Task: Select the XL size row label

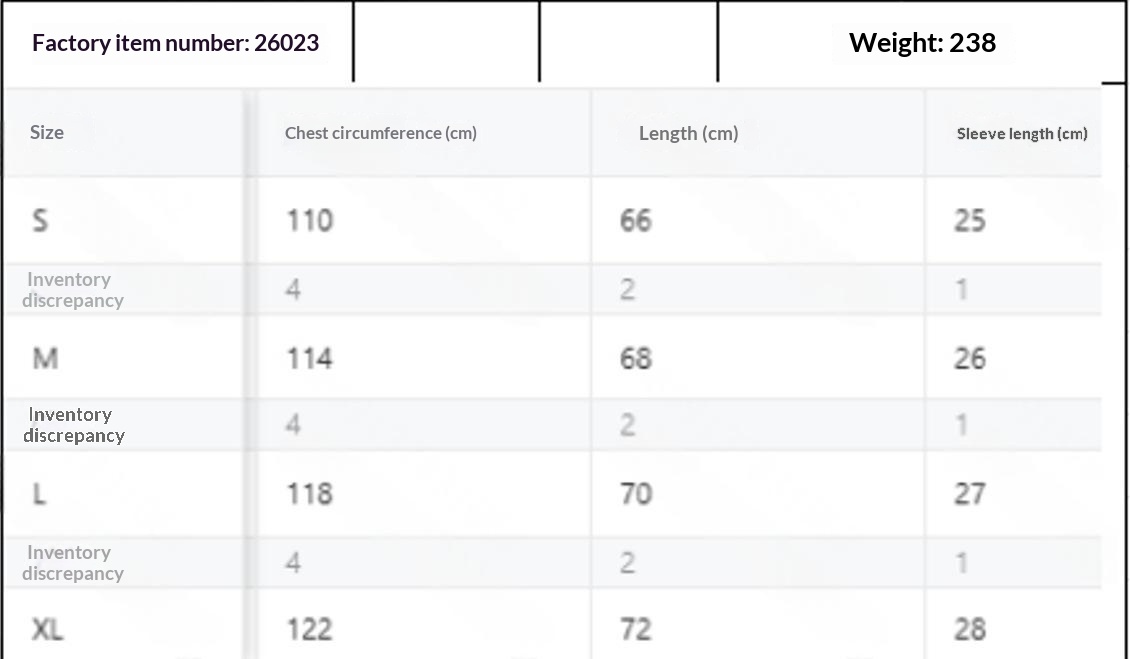Action: point(48,629)
